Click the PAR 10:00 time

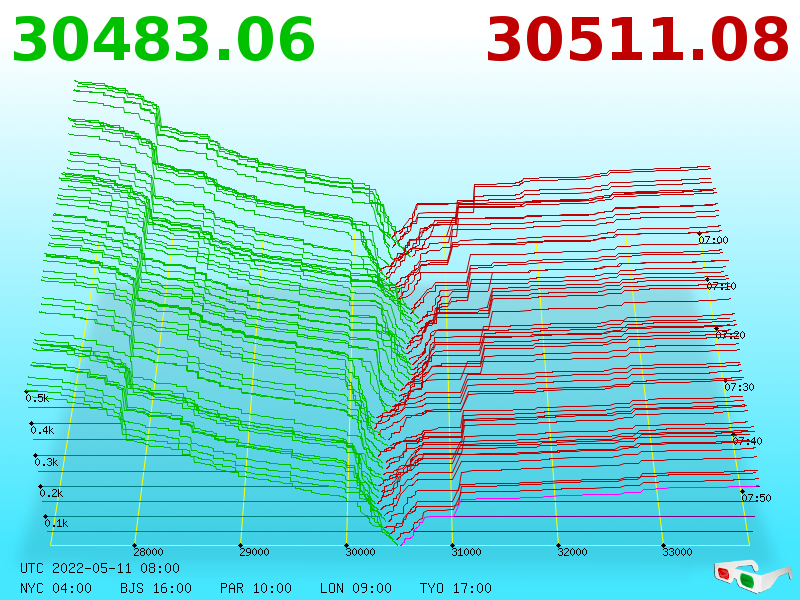[x=256, y=588]
